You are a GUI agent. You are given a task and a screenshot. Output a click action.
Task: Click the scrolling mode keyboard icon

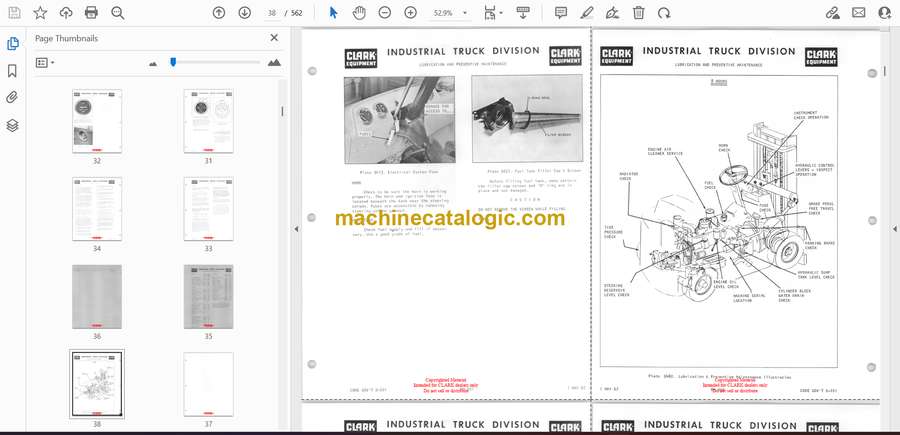(x=522, y=13)
